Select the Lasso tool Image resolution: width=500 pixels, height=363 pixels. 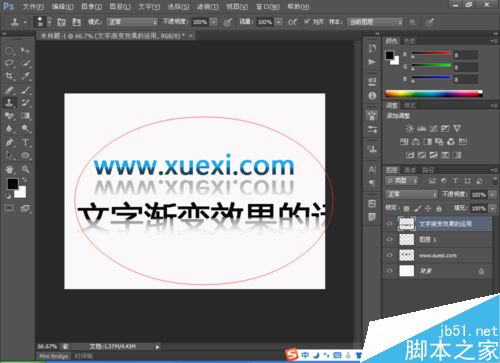coord(9,63)
